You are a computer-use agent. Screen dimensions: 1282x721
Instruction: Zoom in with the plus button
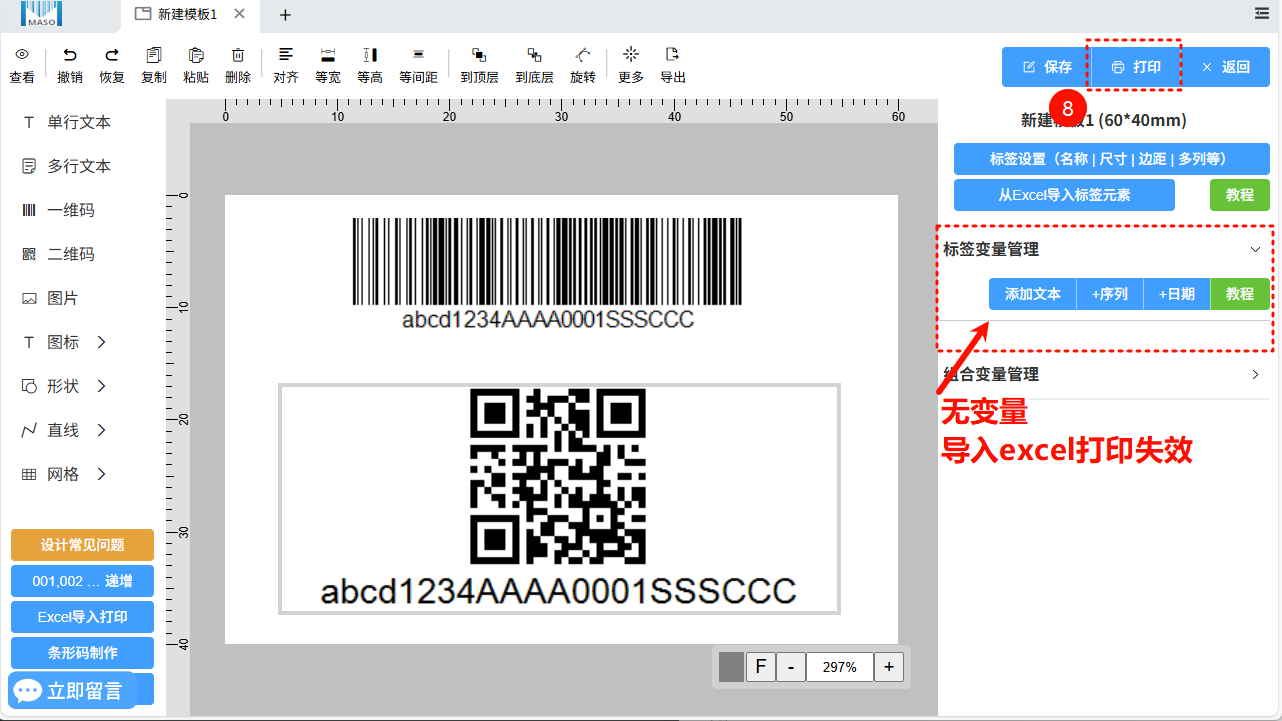(x=888, y=667)
